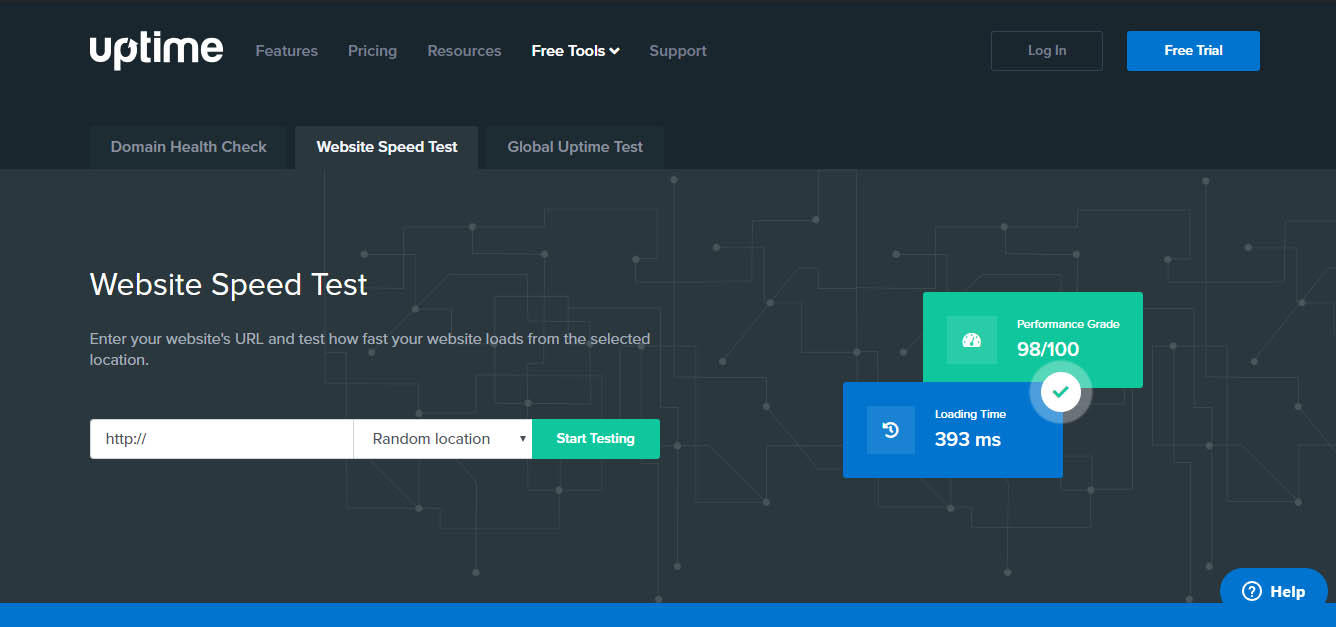The height and width of the screenshot is (627, 1336).
Task: Click the blue clock square on Loading card
Action: (x=889, y=430)
